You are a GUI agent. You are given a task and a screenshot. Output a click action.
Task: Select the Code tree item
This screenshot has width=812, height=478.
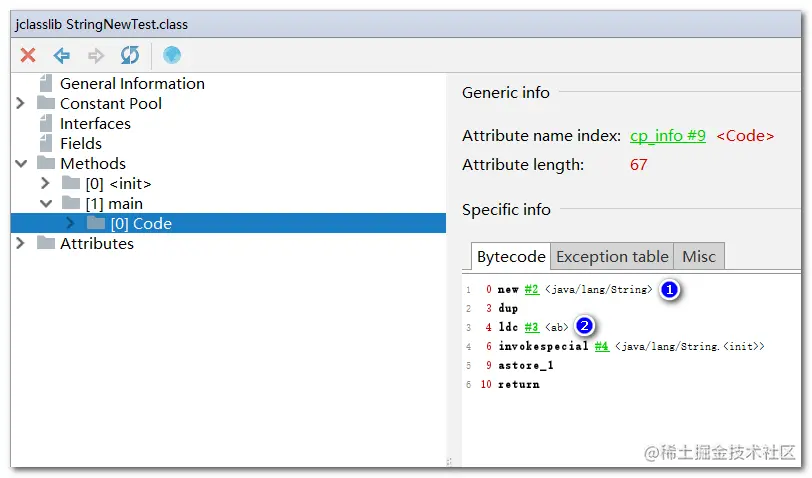140,224
